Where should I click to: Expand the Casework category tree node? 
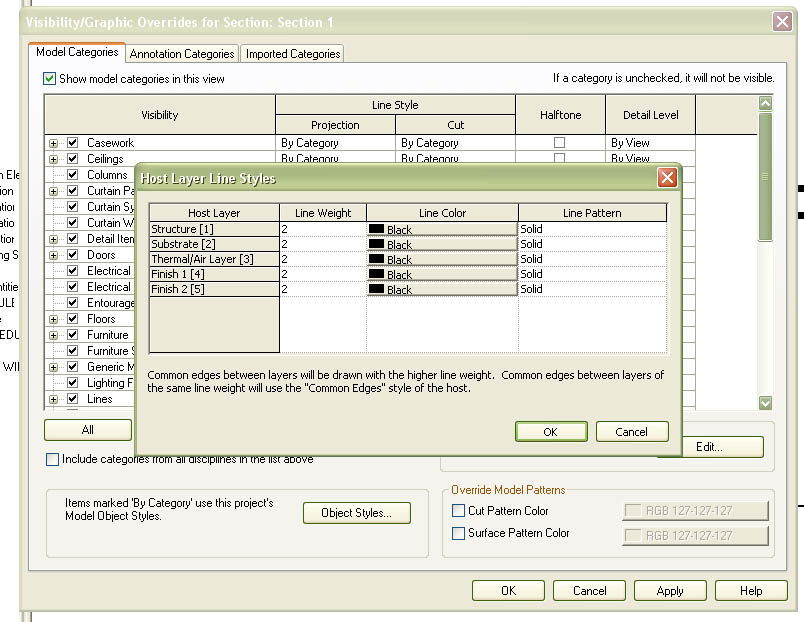(54, 143)
